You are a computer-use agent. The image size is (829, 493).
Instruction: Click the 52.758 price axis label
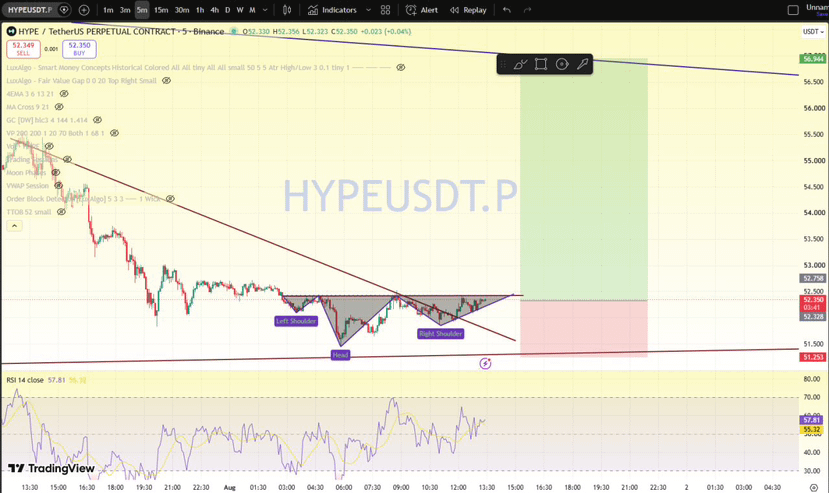click(x=813, y=278)
